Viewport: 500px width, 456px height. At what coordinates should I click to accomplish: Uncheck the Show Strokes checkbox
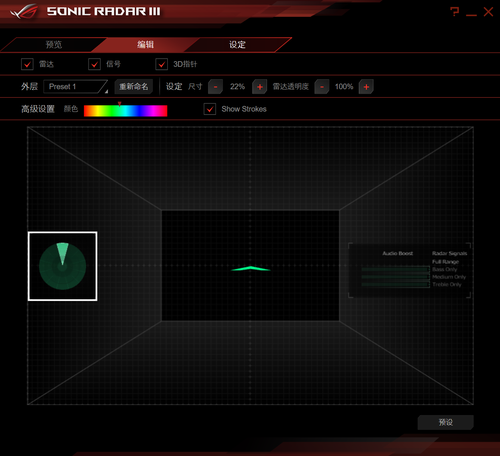pos(210,109)
